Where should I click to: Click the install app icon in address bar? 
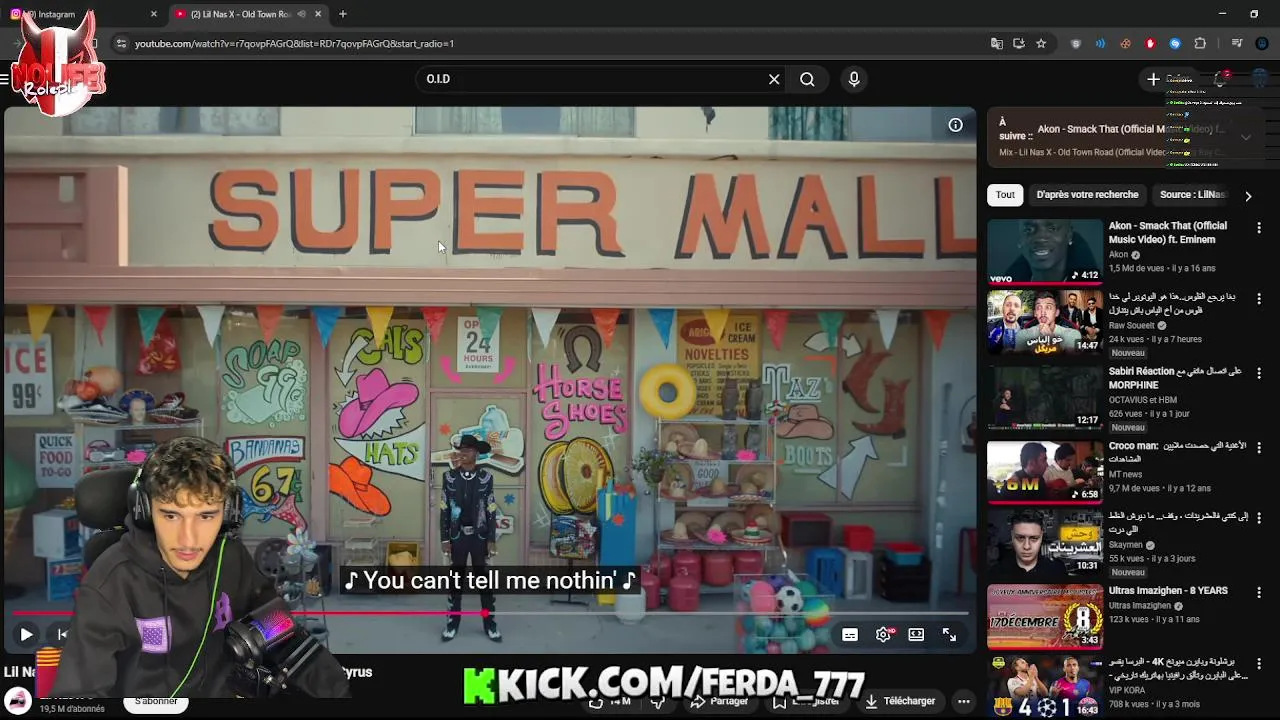[1019, 43]
